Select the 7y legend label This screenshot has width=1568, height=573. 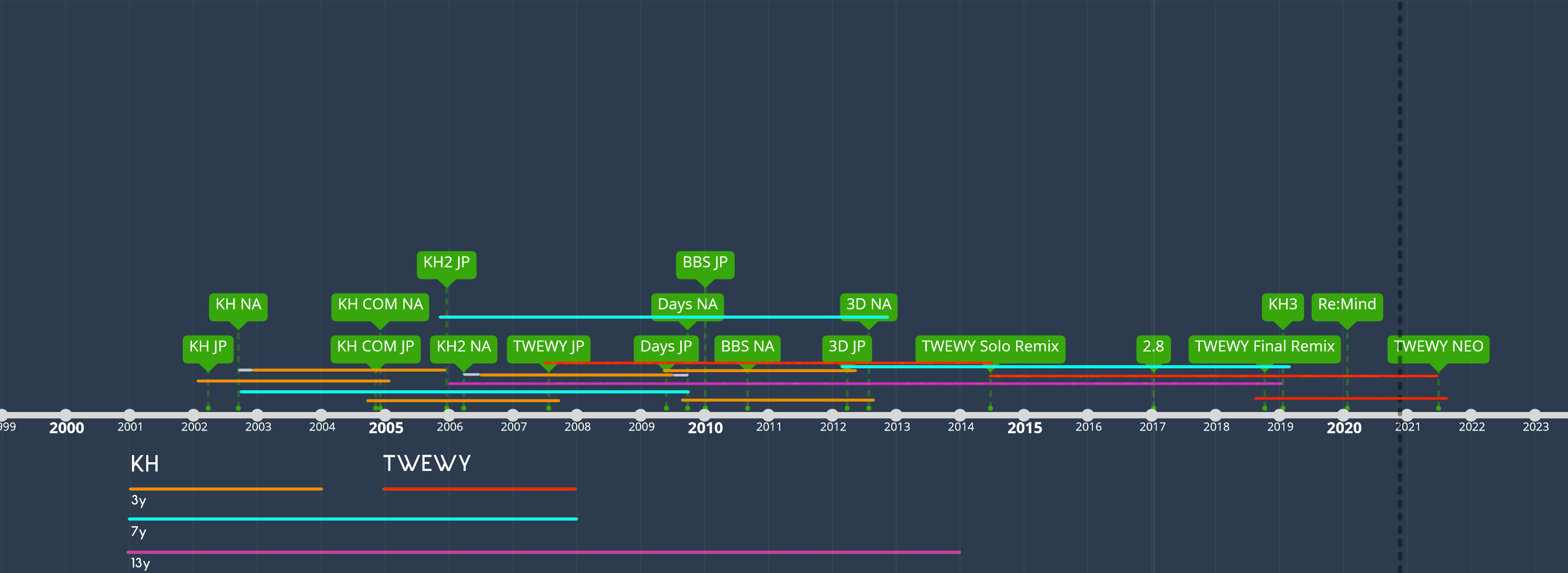click(139, 532)
